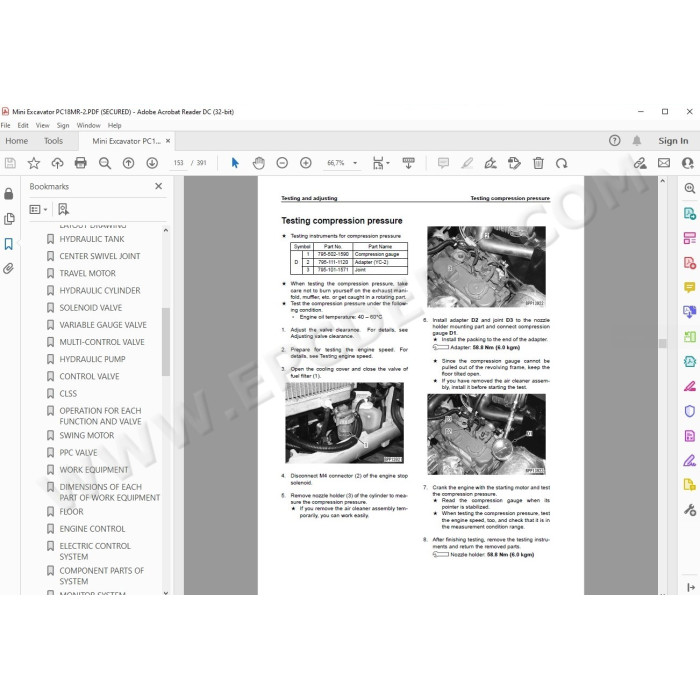The image size is (700, 700).
Task: Click the read mode keyboard icon
Action: (408, 163)
